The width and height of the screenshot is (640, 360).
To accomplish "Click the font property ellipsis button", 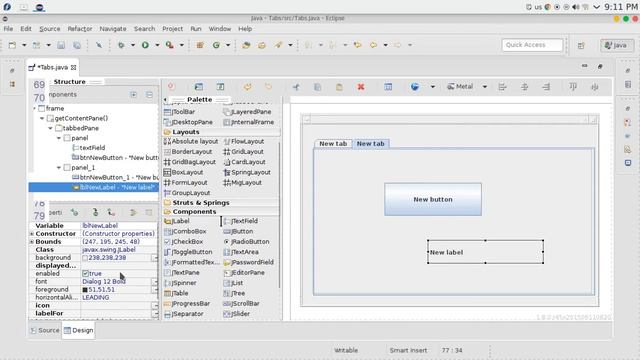I will [155, 281].
